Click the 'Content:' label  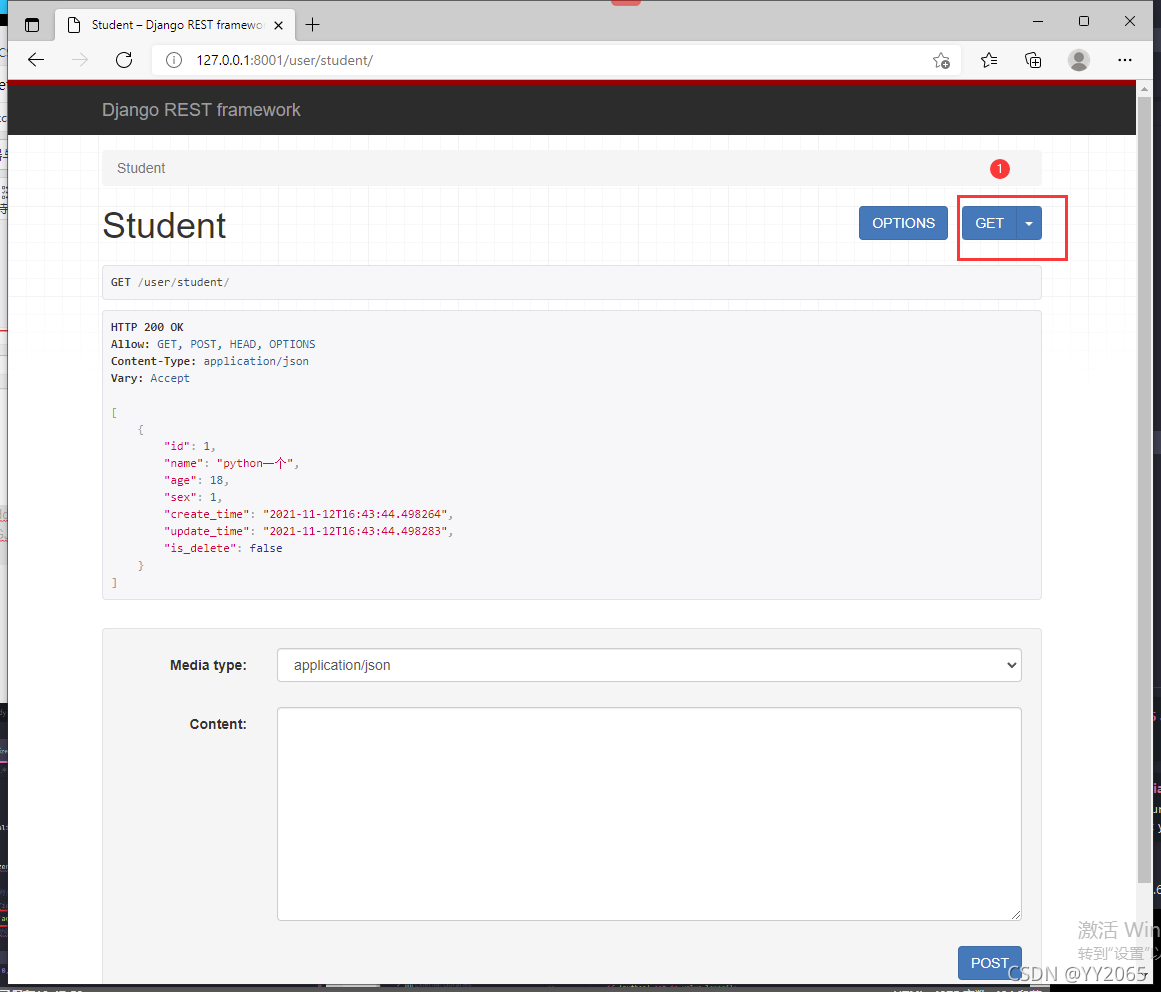pos(218,725)
